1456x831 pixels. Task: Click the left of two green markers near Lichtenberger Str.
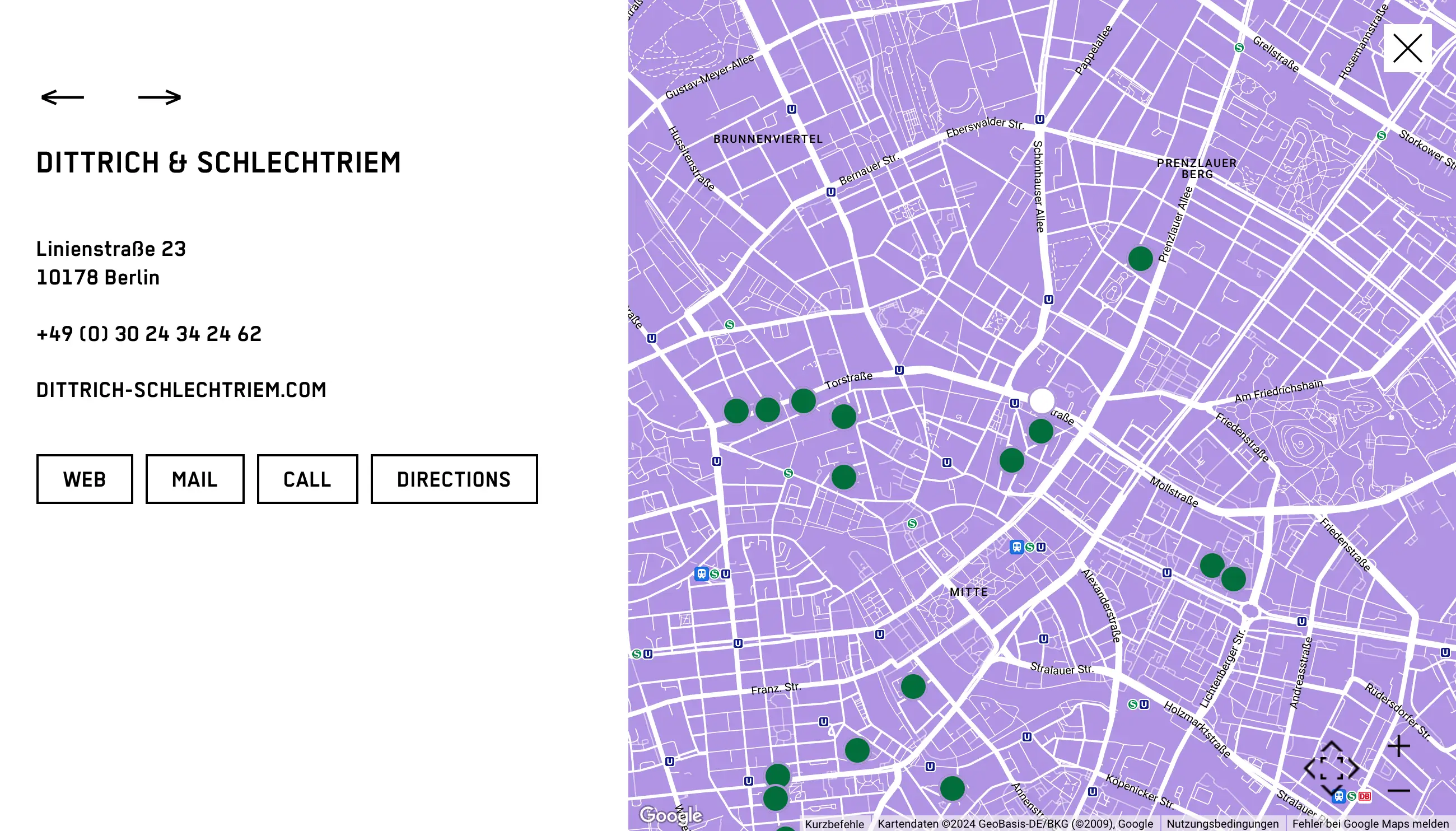coord(1212,566)
